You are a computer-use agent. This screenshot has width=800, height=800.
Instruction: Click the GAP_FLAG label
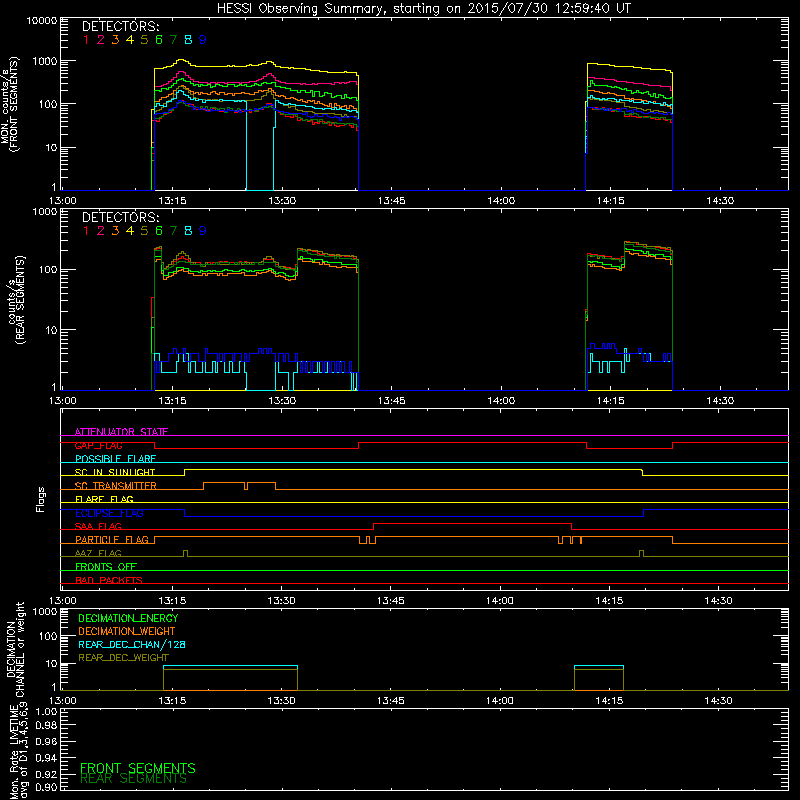click(98, 445)
